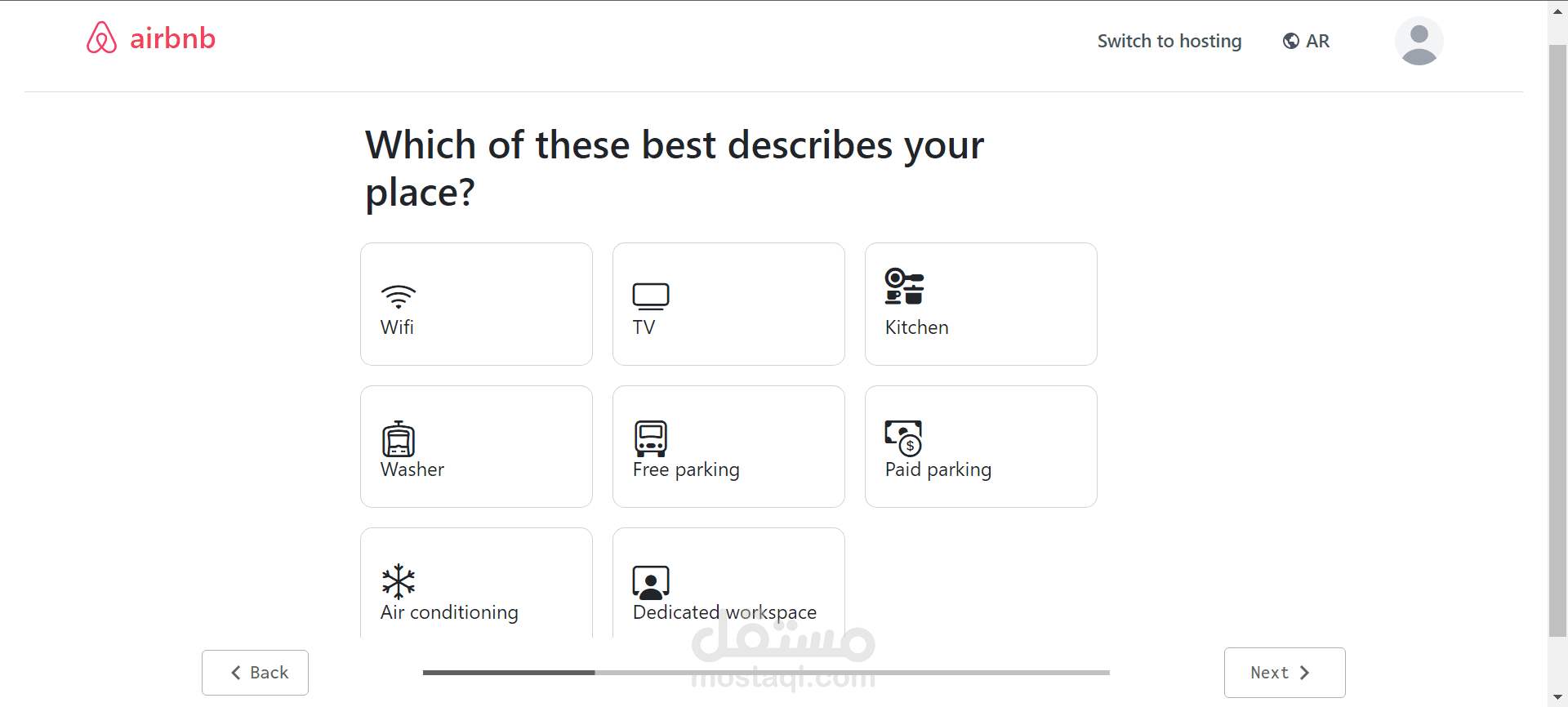Viewport: 1568px width, 707px height.
Task: Click the globe language icon
Action: pyautogui.click(x=1291, y=41)
